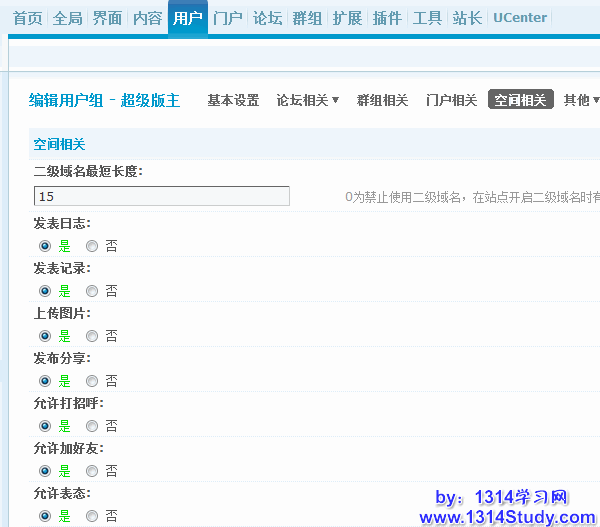Choose 是 for 允许加好友
600x527 pixels.
pyautogui.click(x=45, y=471)
